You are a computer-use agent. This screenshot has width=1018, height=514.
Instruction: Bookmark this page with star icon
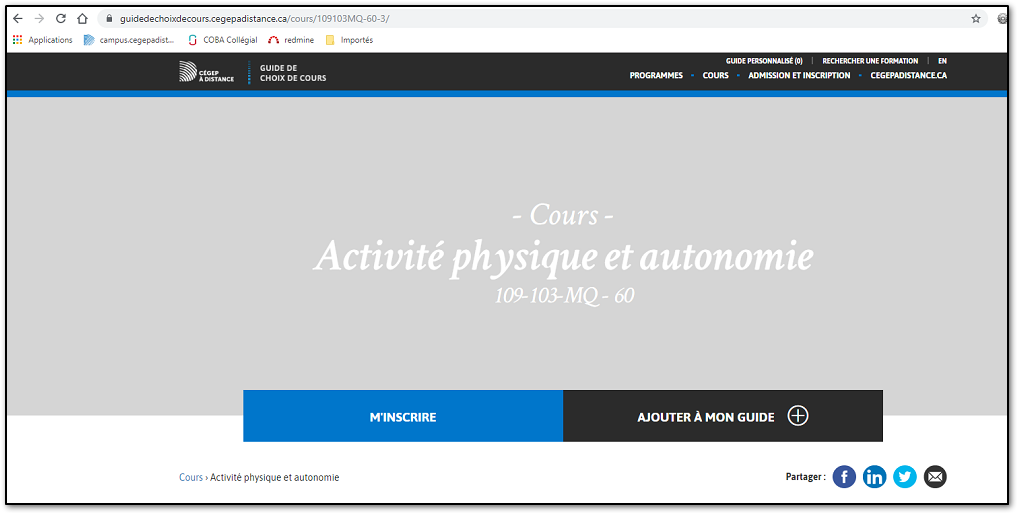(x=975, y=18)
